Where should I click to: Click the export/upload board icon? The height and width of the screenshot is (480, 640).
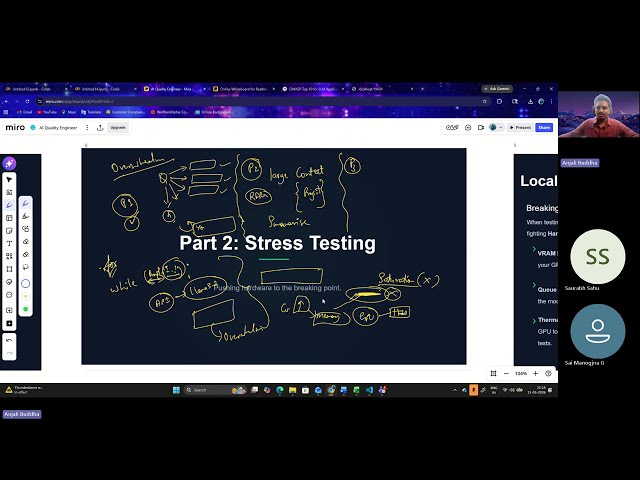point(100,128)
